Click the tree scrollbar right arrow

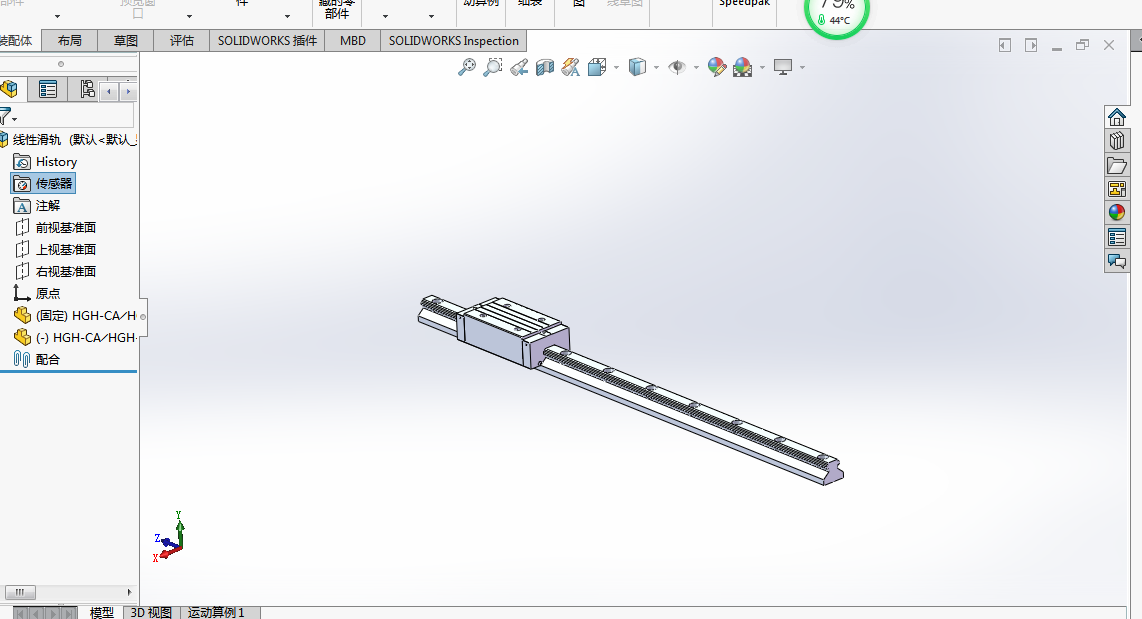tap(130, 592)
